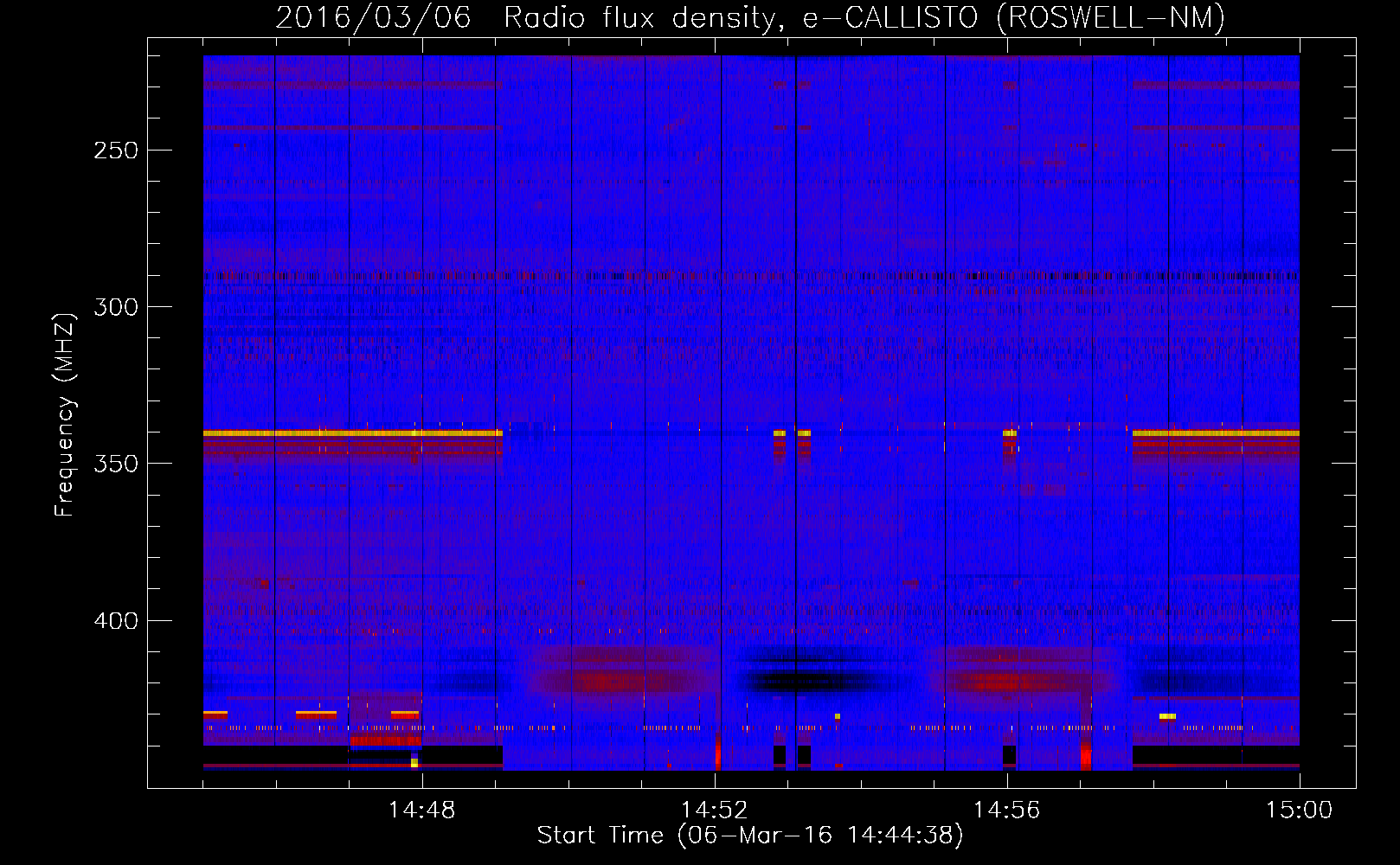This screenshot has height=865, width=1400.
Task: Click the 14:52 time tick label
Action: [x=714, y=810]
